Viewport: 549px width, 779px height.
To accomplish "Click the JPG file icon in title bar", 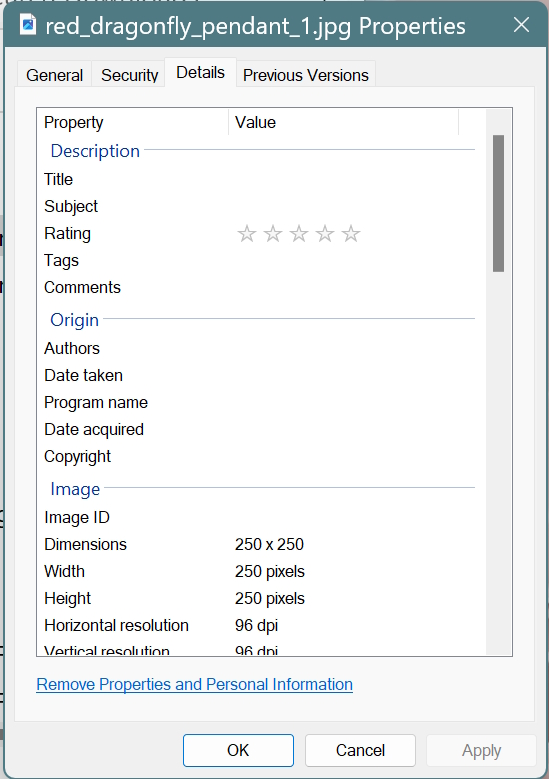I will click(x=28, y=25).
